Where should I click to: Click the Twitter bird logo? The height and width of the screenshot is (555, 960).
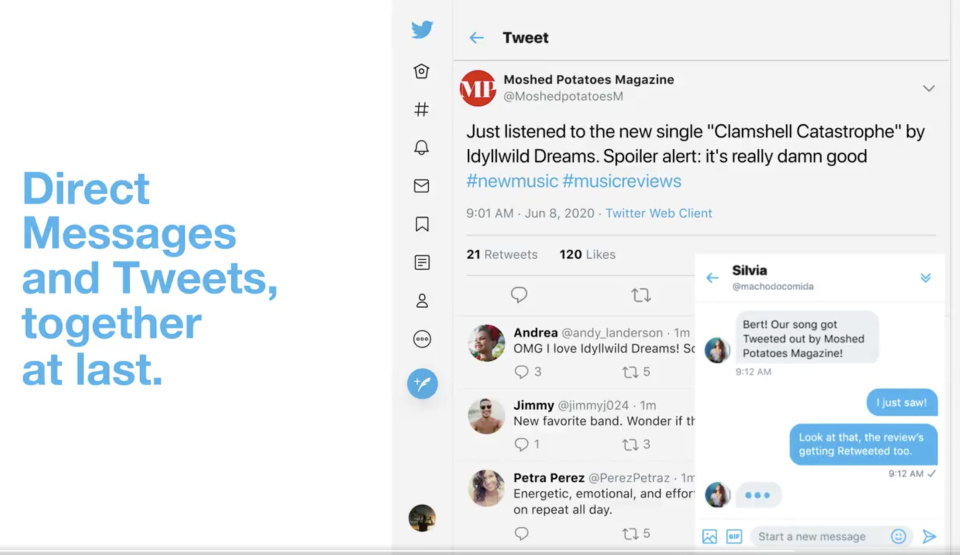422,30
